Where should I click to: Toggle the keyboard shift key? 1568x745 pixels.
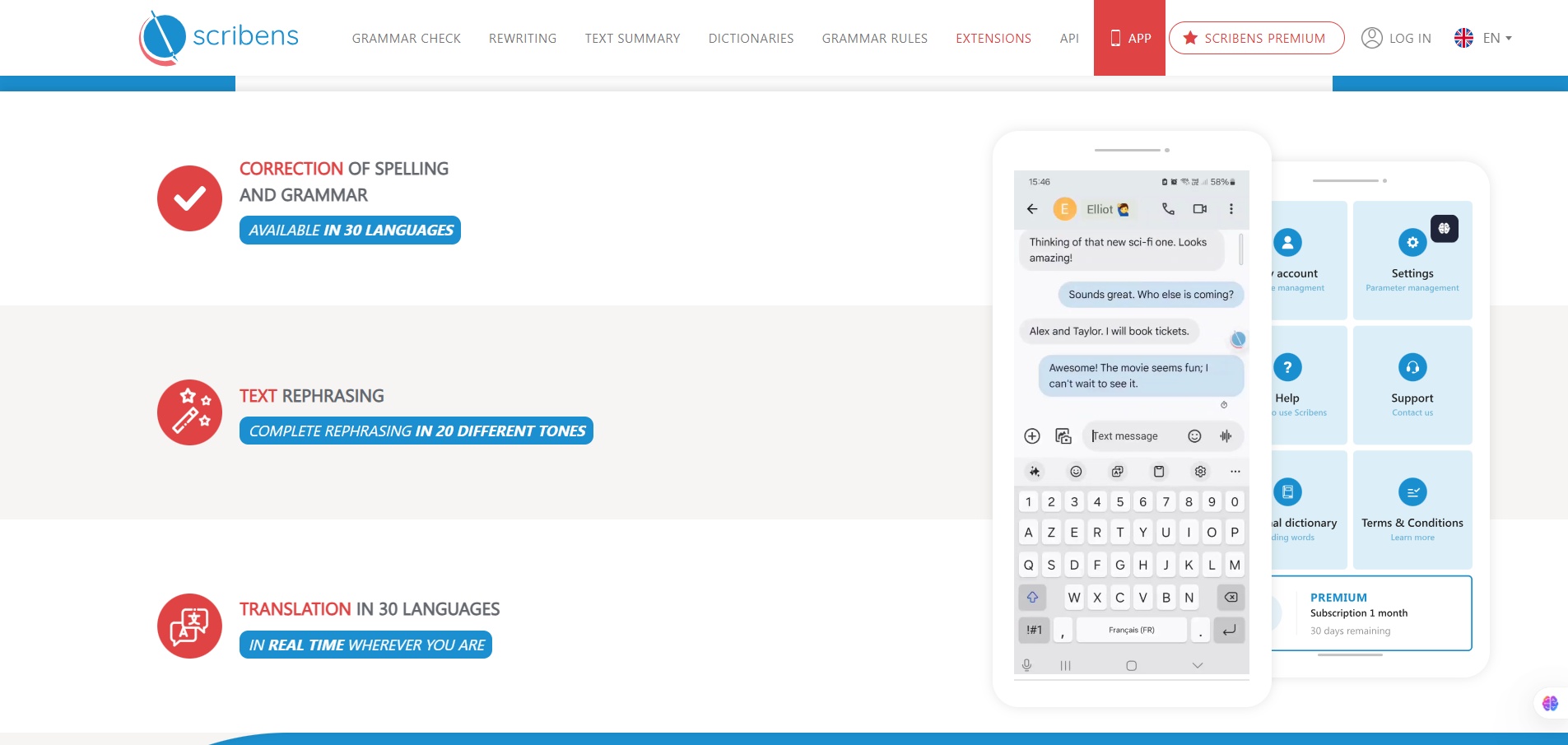tap(1032, 598)
